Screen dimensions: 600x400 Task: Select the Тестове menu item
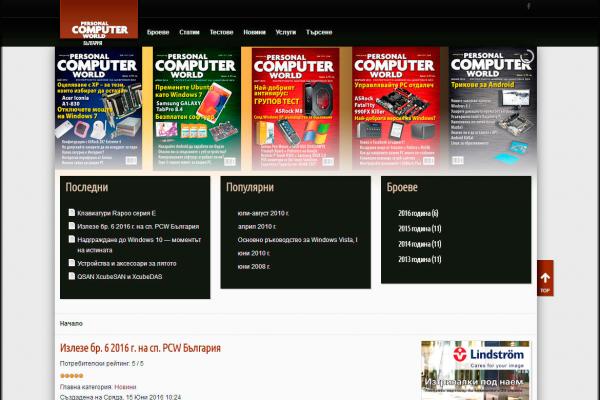click(x=222, y=32)
